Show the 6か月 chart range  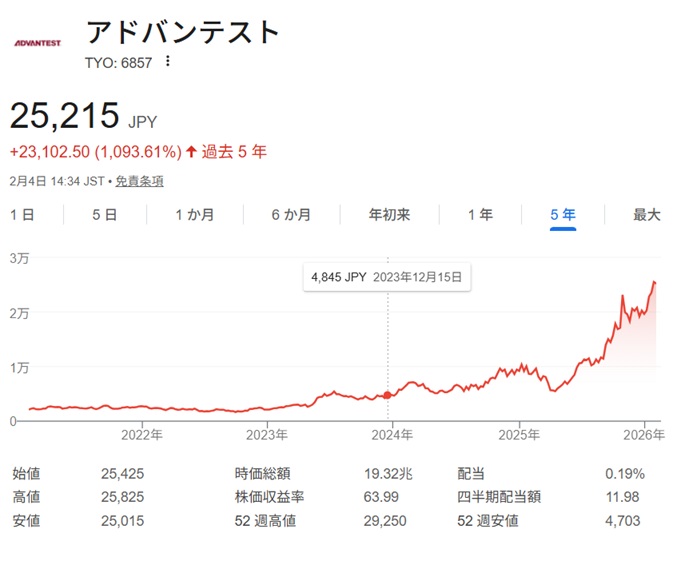(290, 214)
